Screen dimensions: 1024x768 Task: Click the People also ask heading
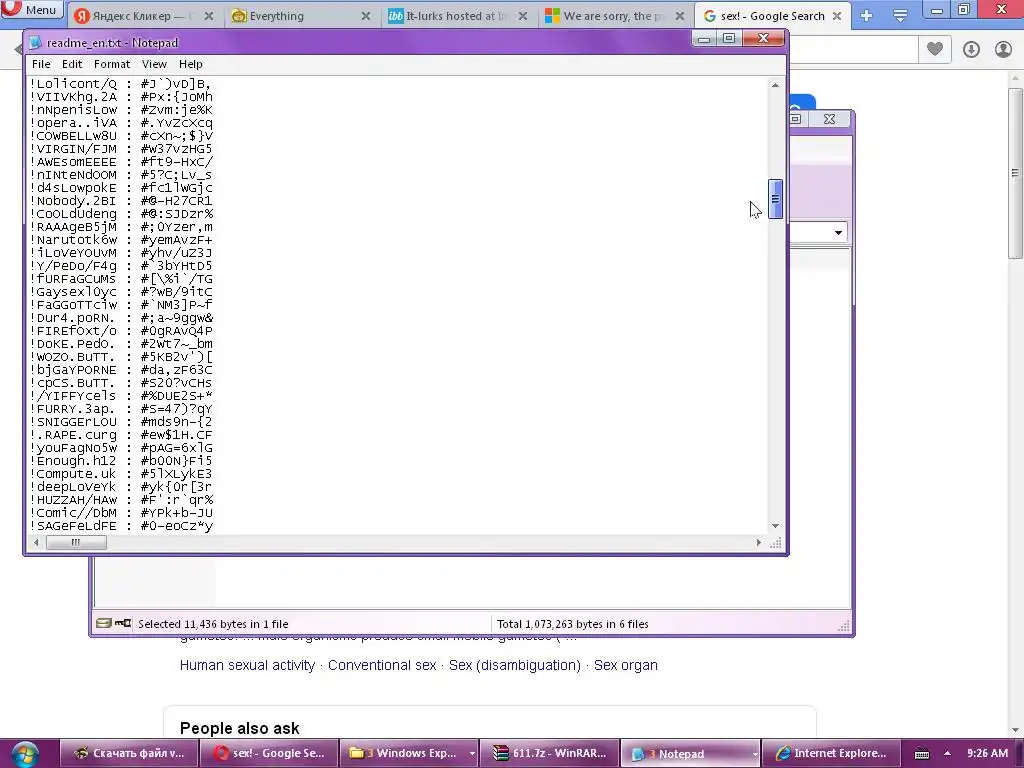[x=240, y=728]
